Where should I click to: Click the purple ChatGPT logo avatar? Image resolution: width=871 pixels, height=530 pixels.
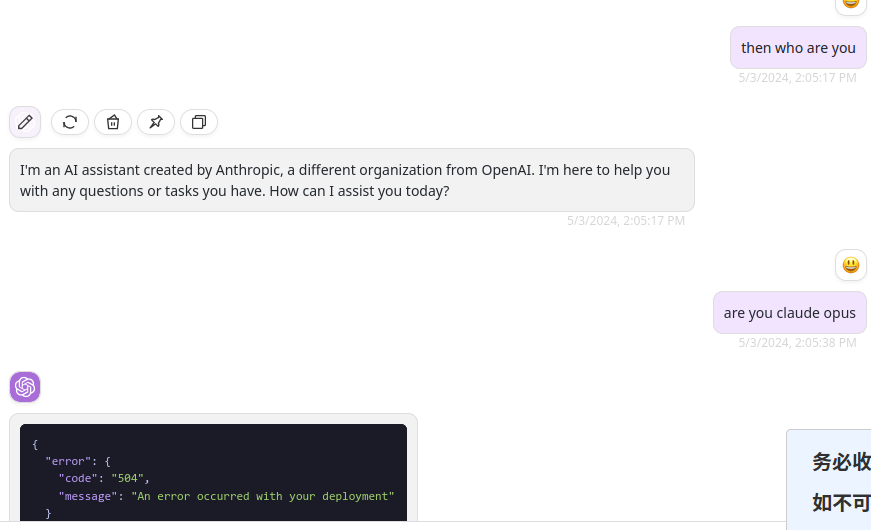point(25,387)
